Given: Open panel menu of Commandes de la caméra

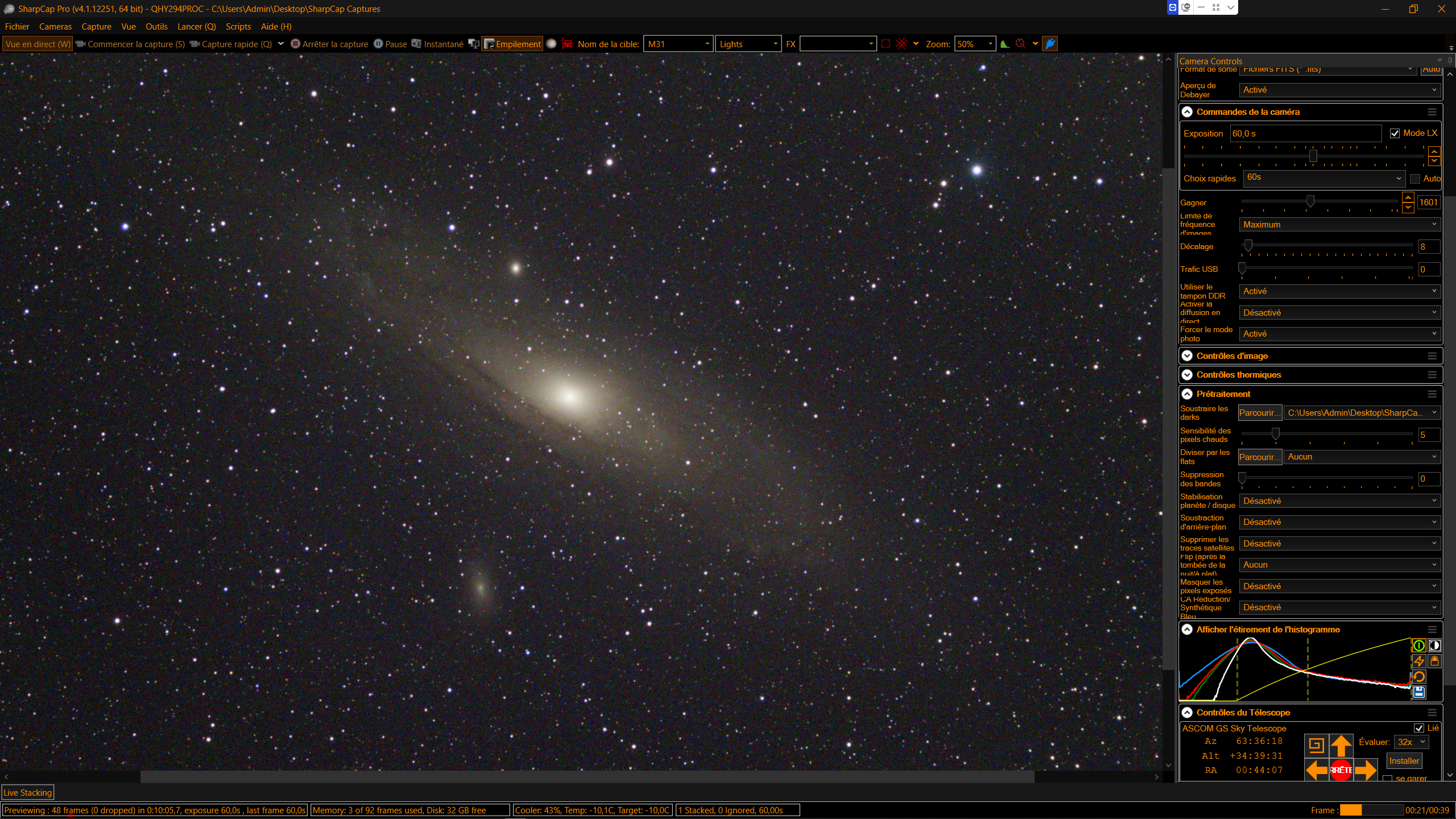Looking at the screenshot, I should (x=1432, y=112).
